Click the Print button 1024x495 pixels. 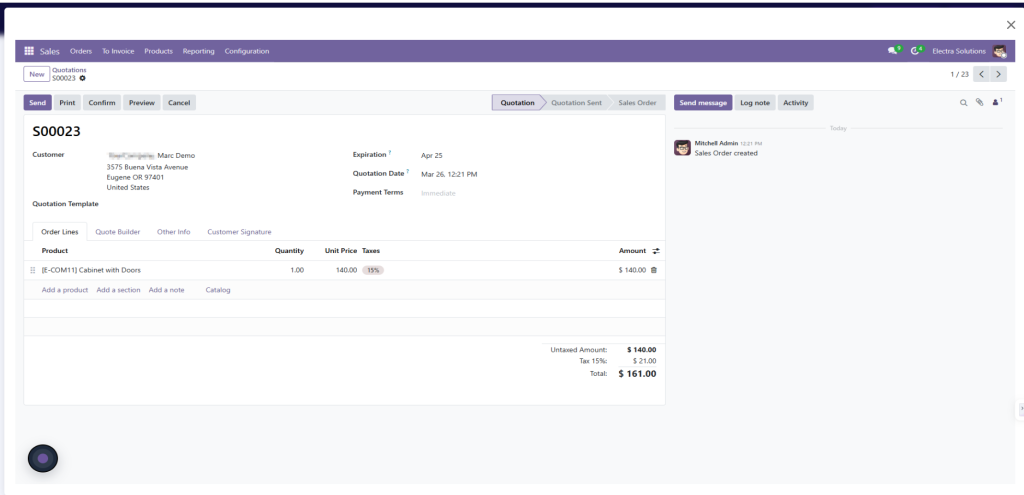click(x=67, y=103)
